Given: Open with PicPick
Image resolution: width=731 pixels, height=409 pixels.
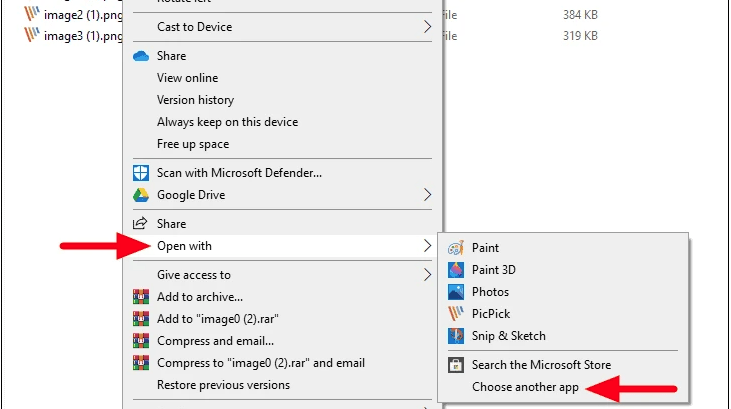Looking at the screenshot, I should [x=563, y=314].
